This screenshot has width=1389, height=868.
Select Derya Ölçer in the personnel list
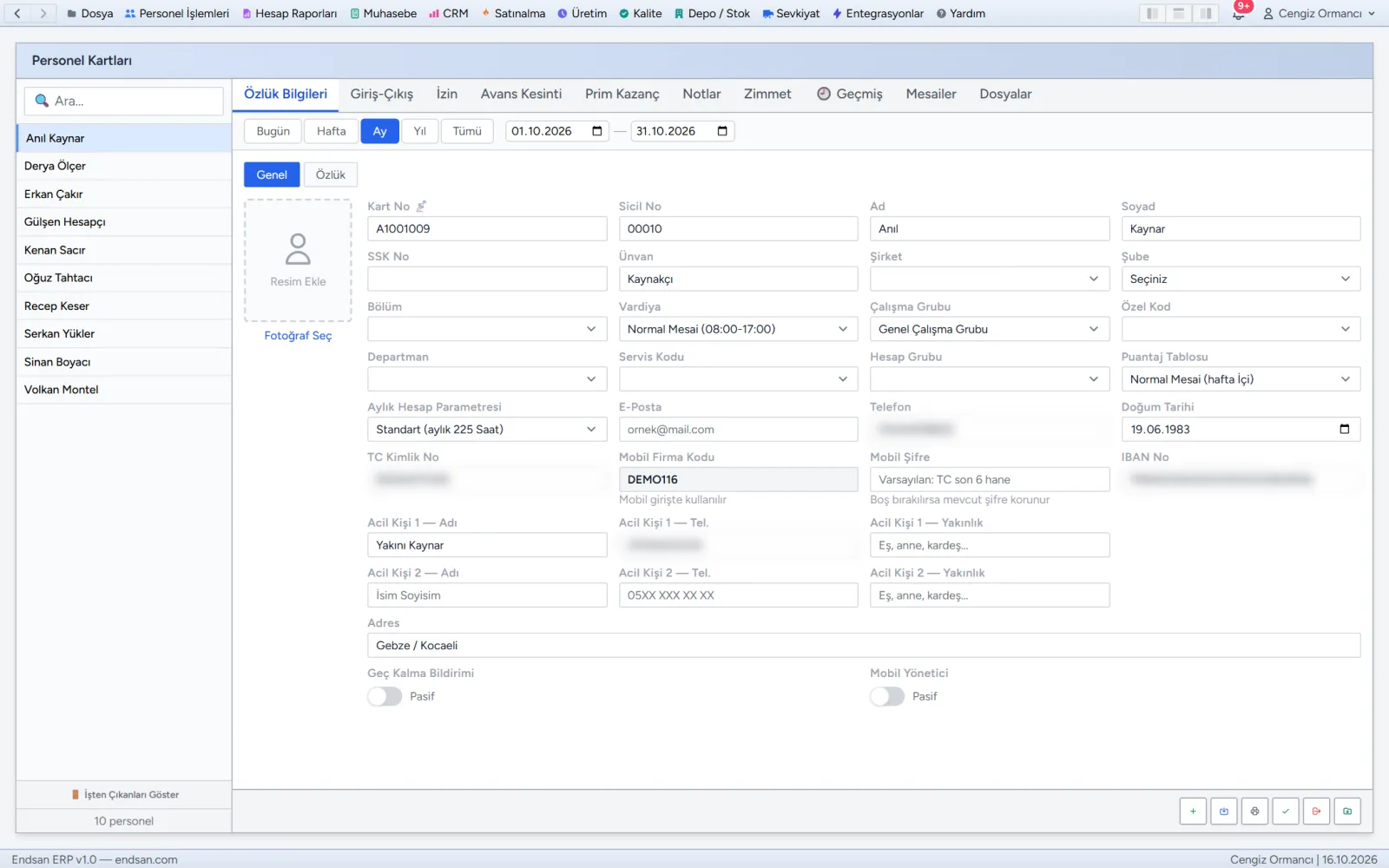(x=123, y=166)
